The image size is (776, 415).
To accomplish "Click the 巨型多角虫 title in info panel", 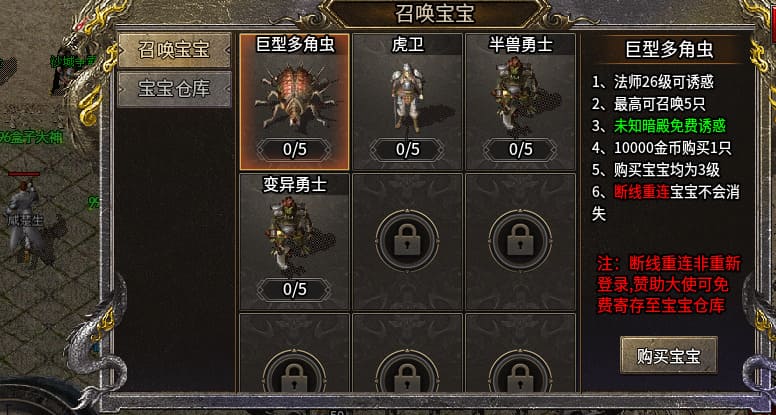I will (669, 50).
